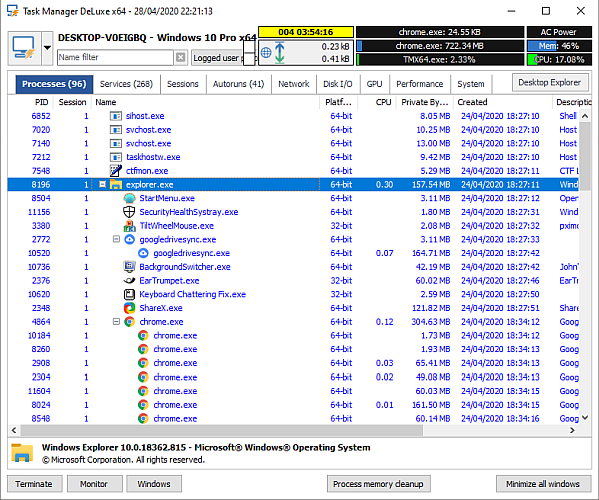The height and width of the screenshot is (500, 599).
Task: Sort by PID column header
Action: (x=41, y=102)
